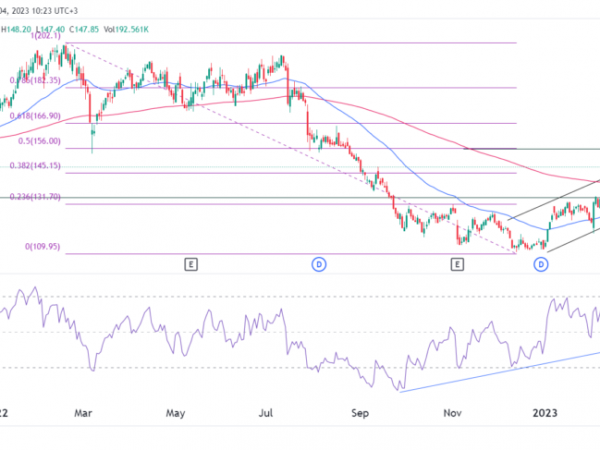Select the Fibonacci label 0.236(131.70)
600x450 pixels.
click(35, 197)
